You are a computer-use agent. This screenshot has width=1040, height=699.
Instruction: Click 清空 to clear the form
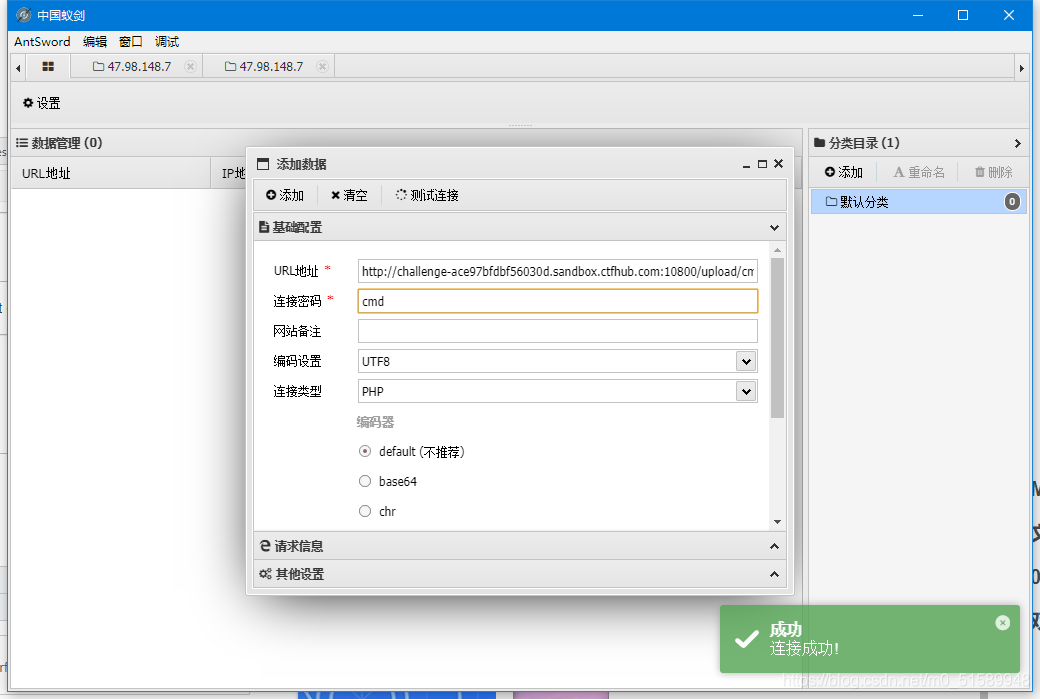point(349,195)
